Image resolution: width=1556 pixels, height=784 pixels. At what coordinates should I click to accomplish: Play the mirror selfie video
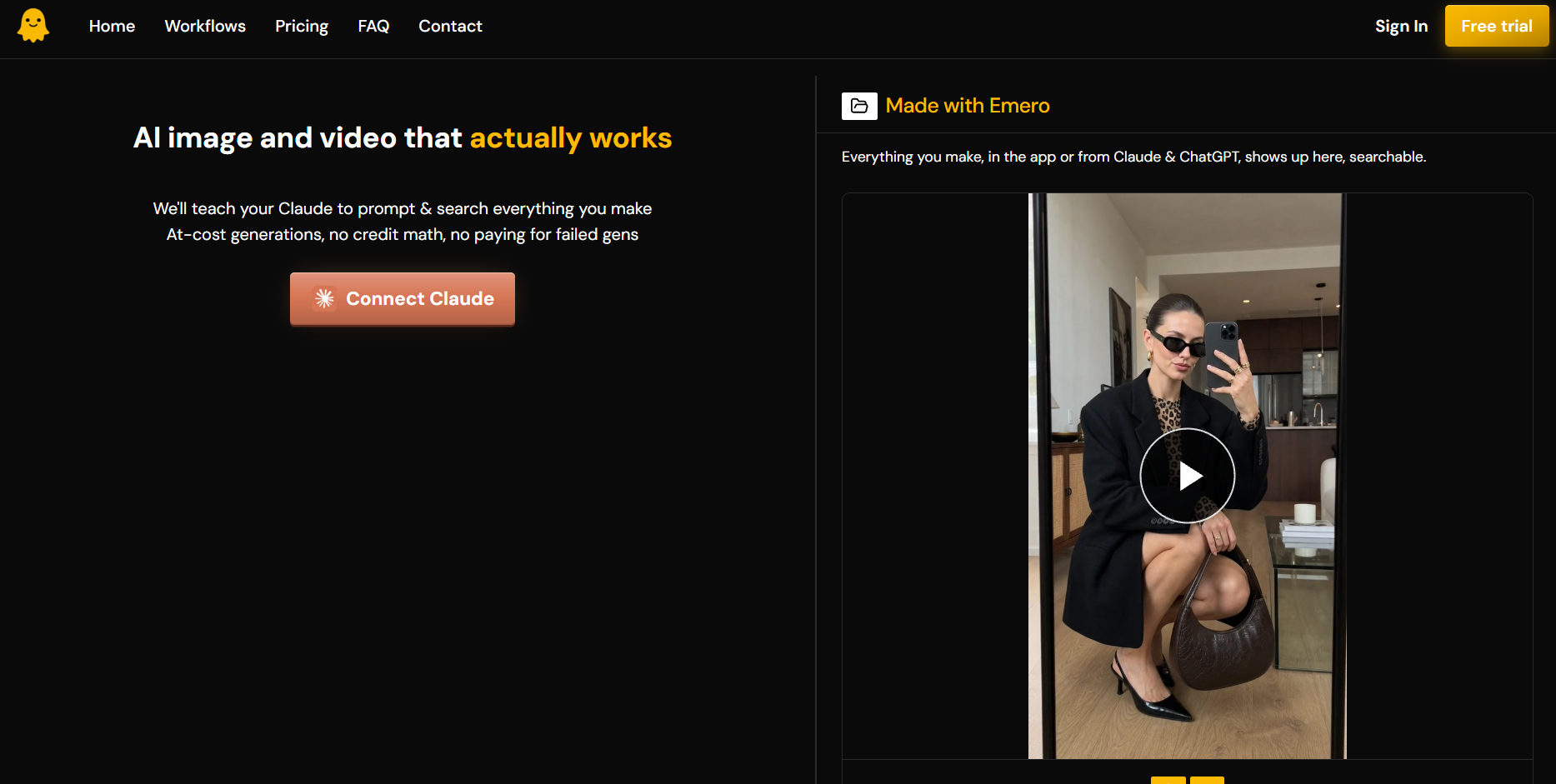[1188, 476]
